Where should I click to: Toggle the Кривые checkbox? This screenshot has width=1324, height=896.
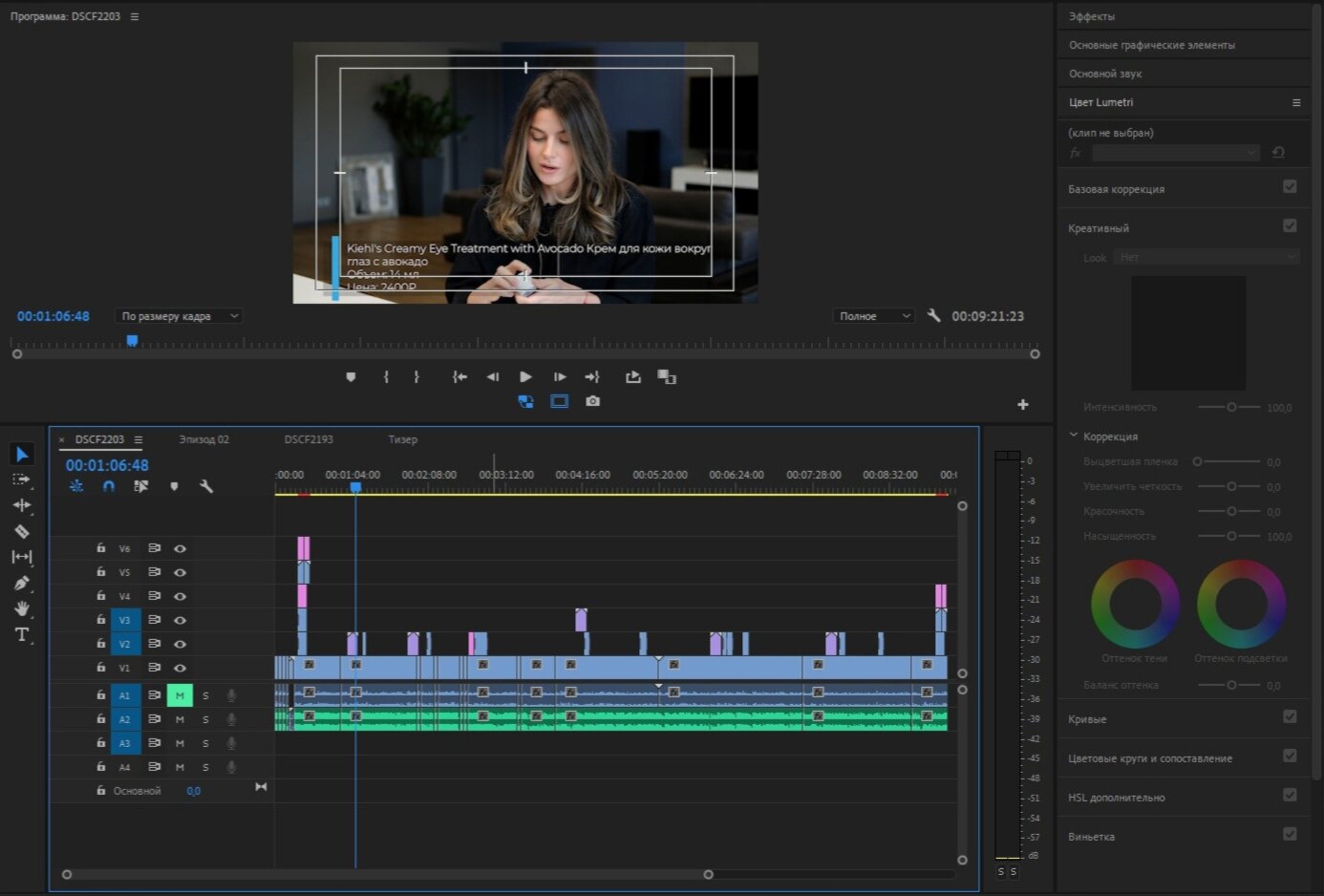pyautogui.click(x=1290, y=717)
